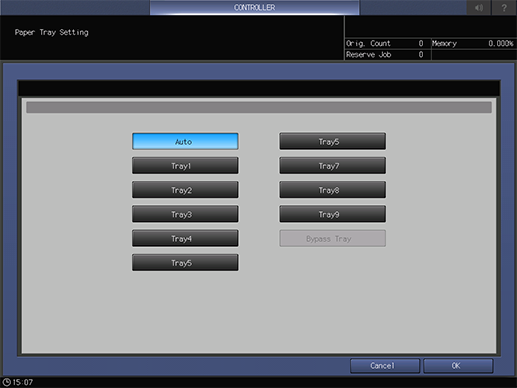The width and height of the screenshot is (517, 388).
Task: Choose Tray7 as paper source
Action: (332, 166)
